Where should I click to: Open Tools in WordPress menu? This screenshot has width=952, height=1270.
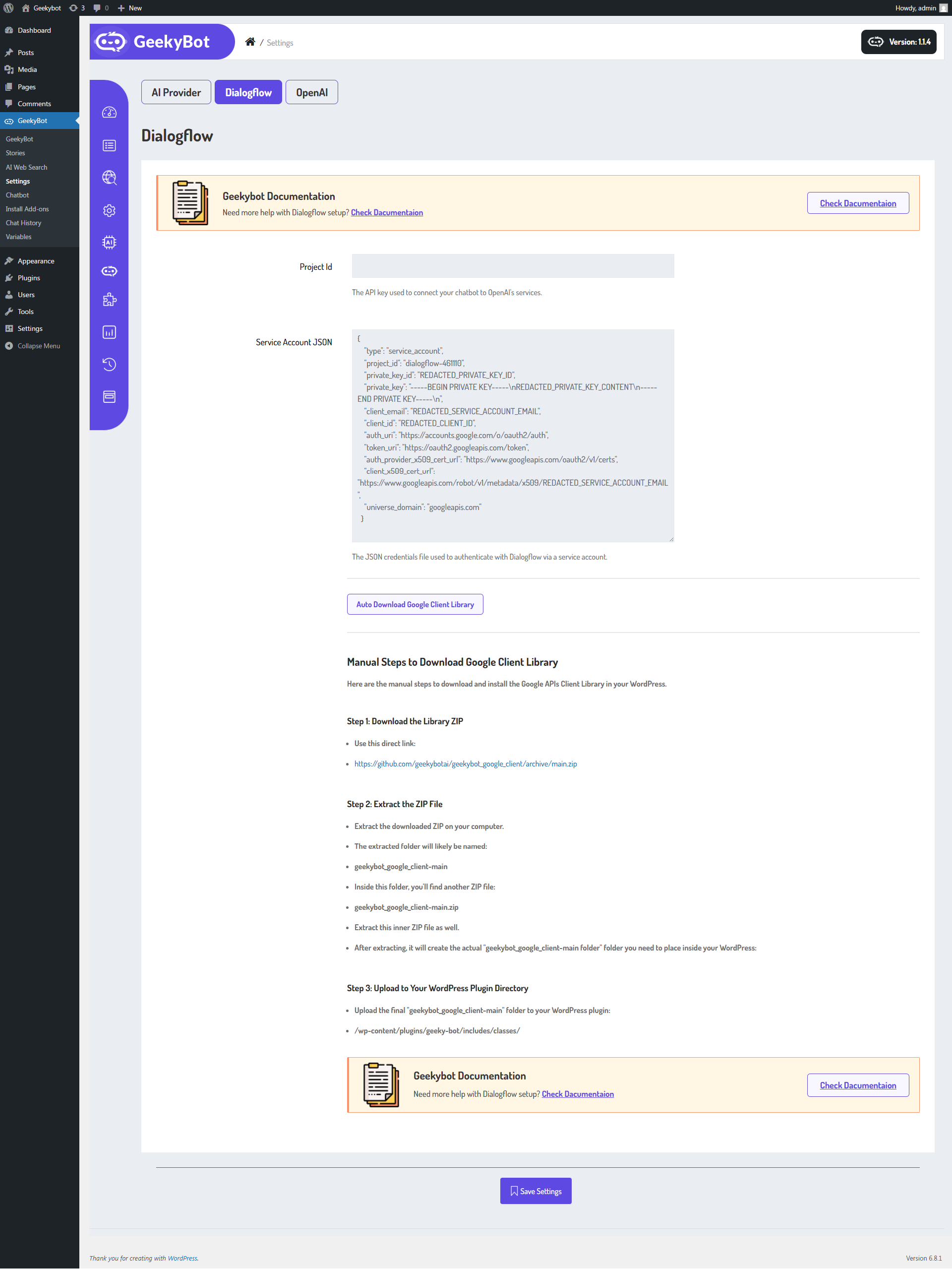(40, 312)
